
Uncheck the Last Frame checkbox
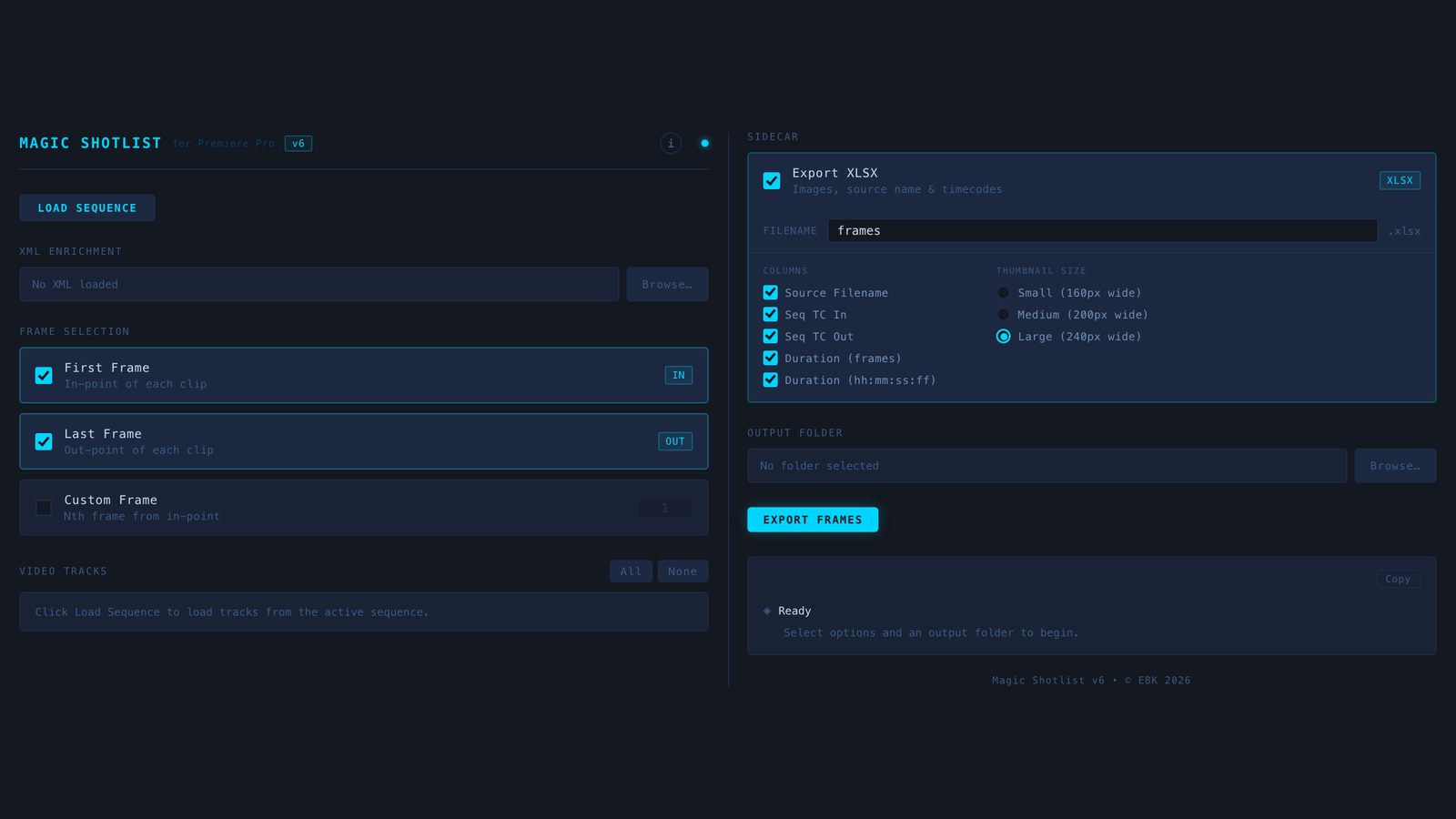(x=44, y=441)
